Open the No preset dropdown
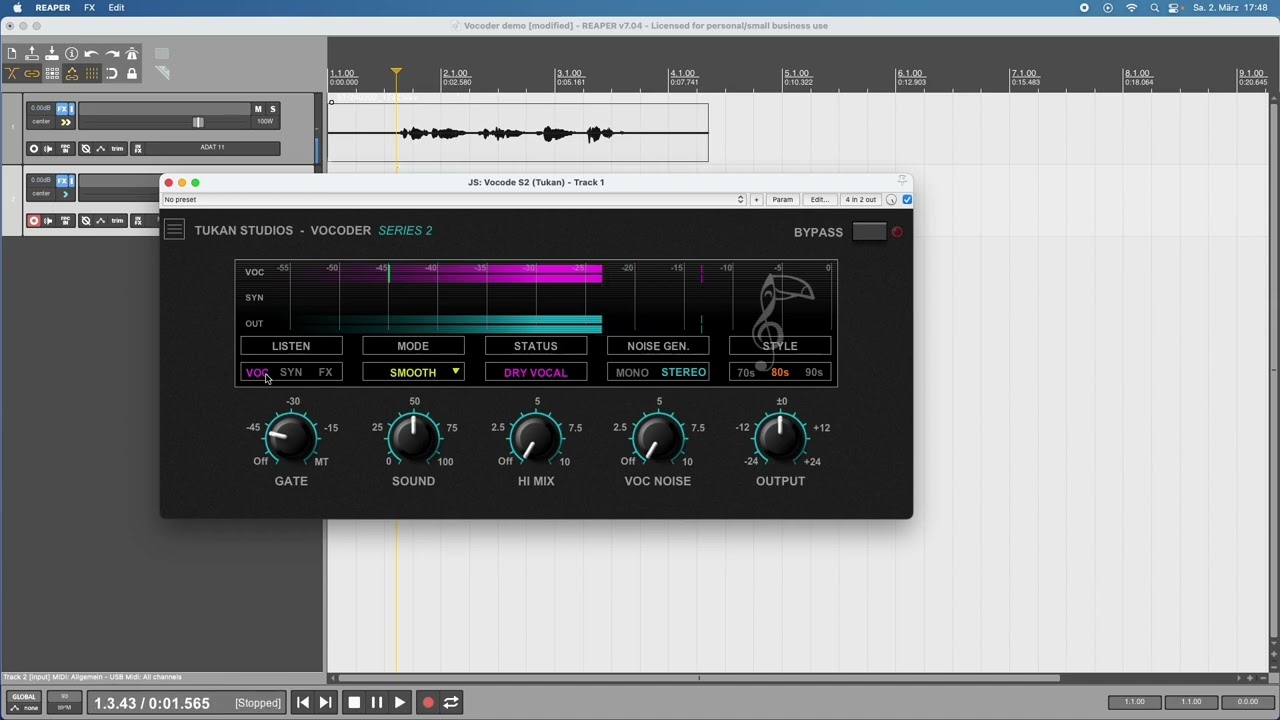 coord(454,199)
